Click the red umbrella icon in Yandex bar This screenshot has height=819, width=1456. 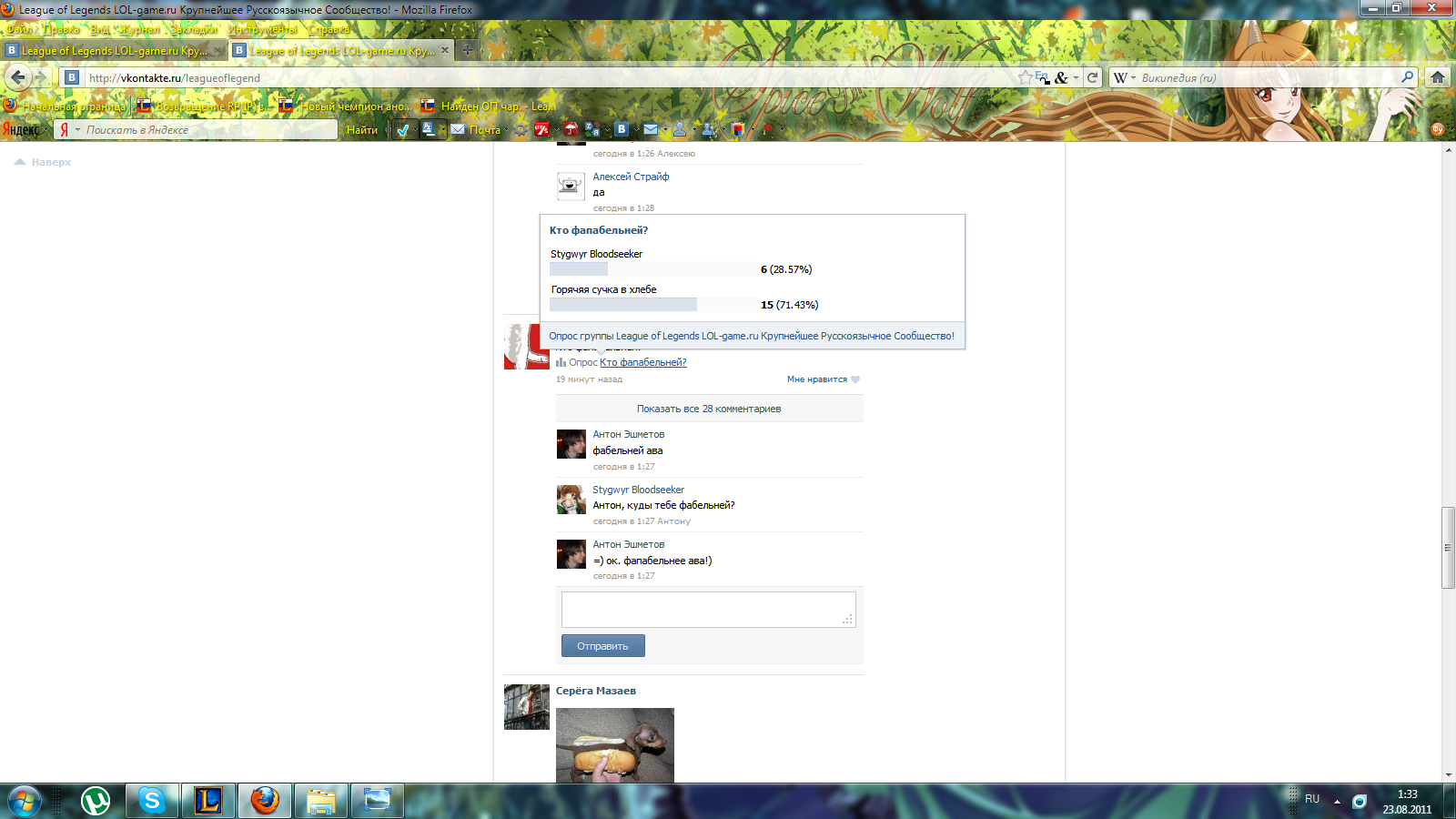(571, 130)
